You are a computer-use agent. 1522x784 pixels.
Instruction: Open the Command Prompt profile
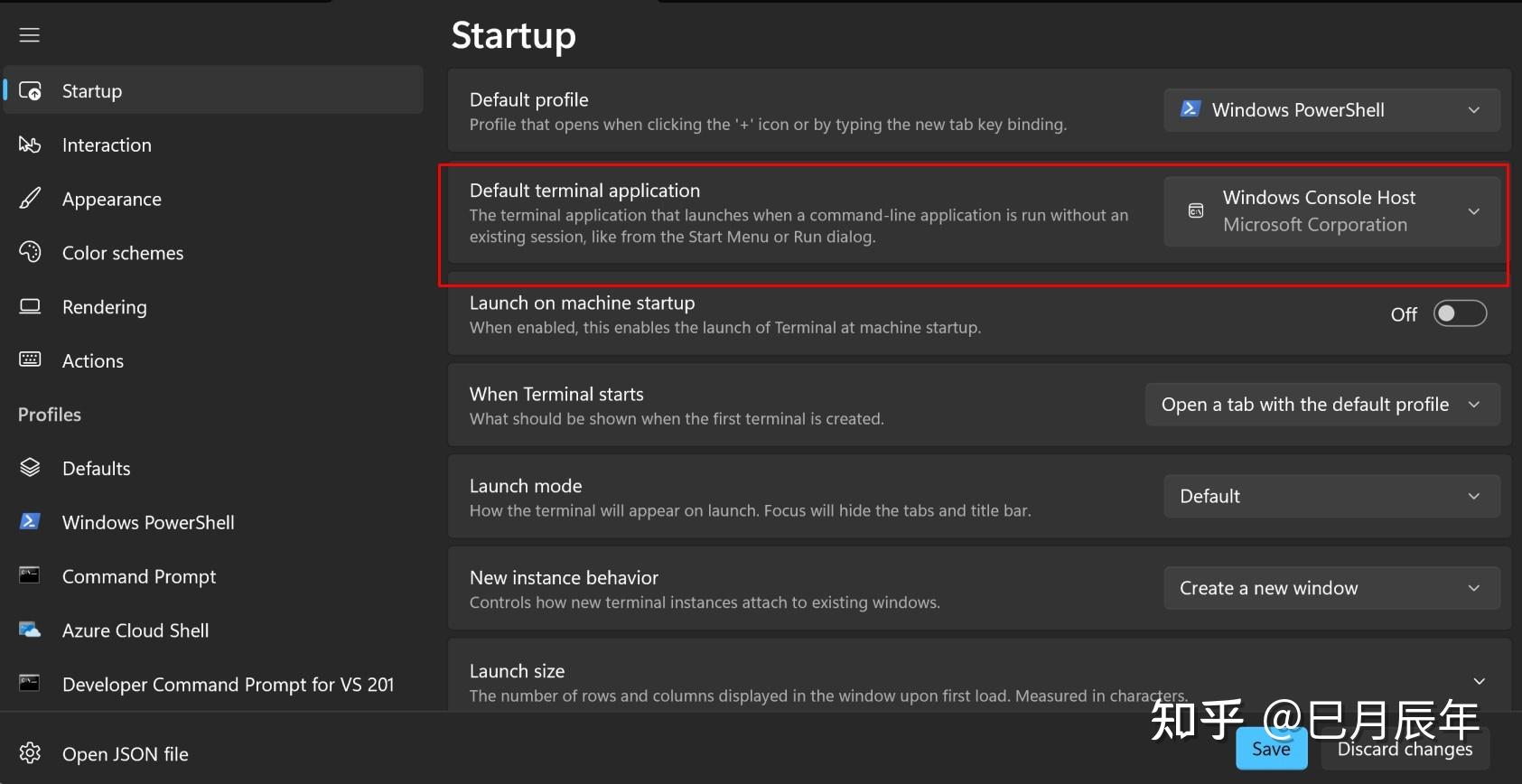(x=139, y=576)
